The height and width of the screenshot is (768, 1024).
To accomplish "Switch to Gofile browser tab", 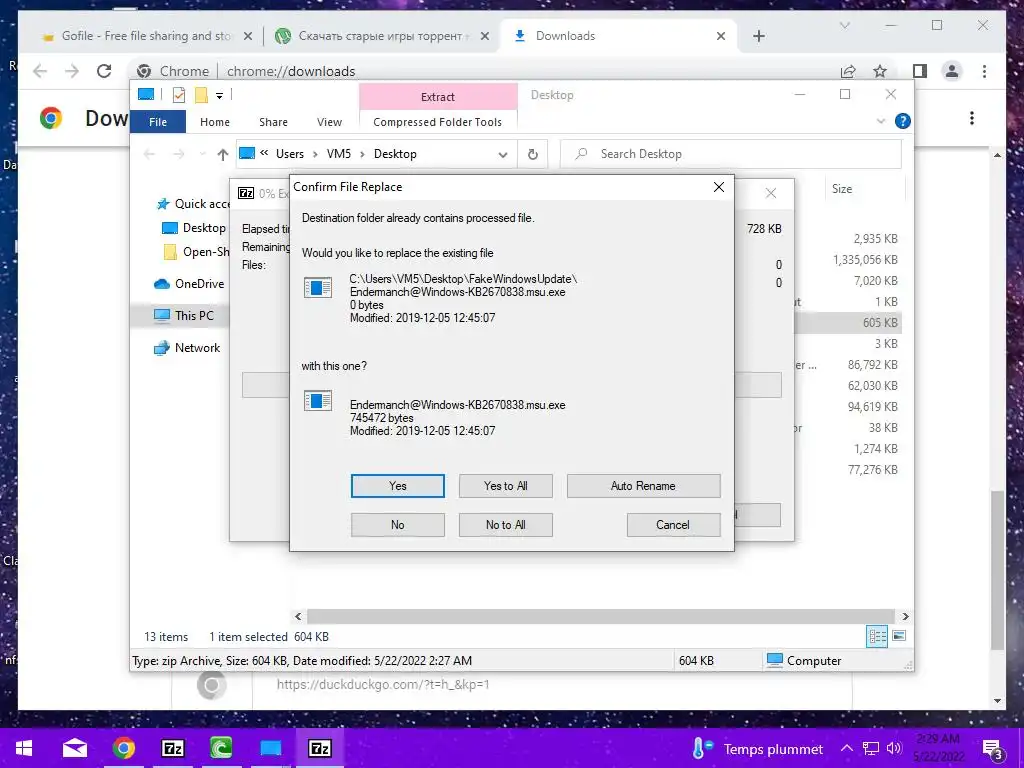I will click(x=146, y=36).
